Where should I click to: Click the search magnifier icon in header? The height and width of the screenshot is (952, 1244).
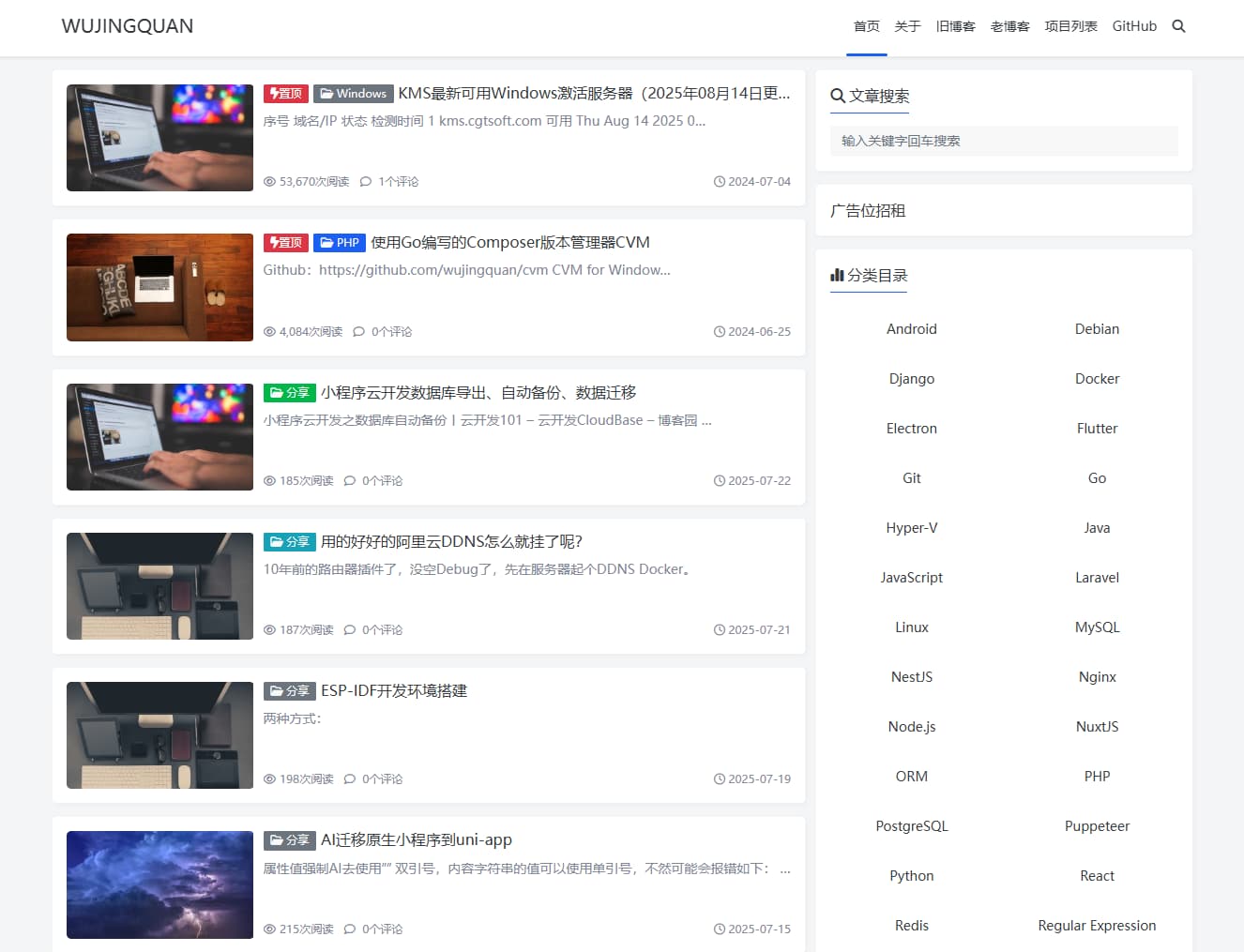[x=1178, y=26]
